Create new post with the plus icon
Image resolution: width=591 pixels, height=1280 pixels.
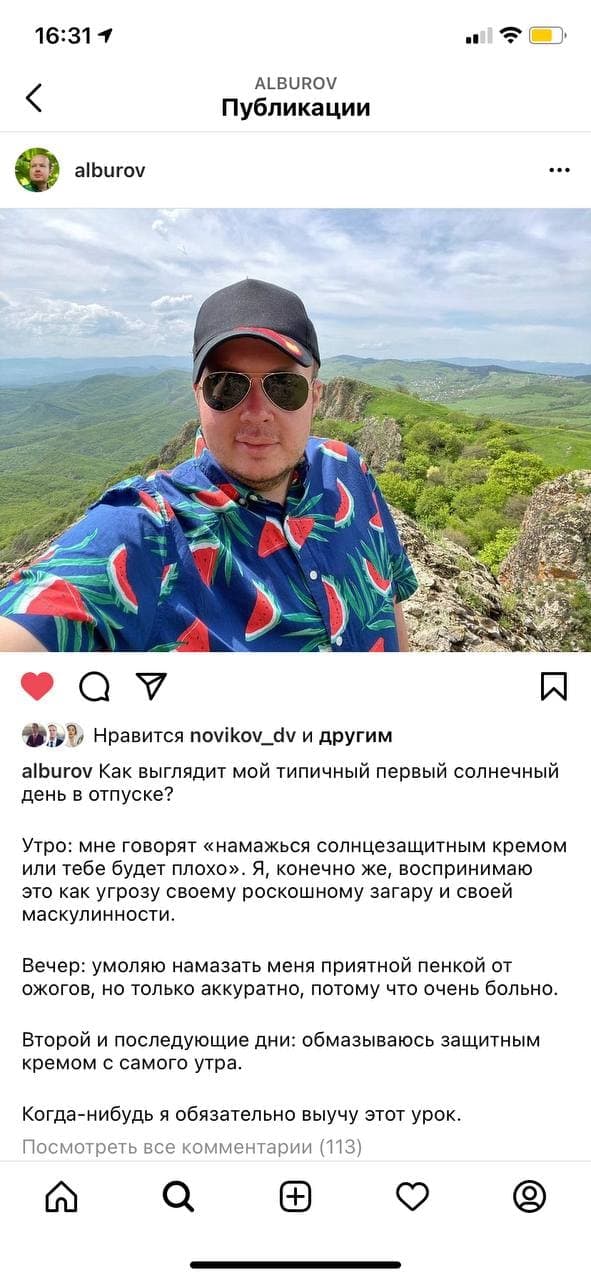point(295,1196)
